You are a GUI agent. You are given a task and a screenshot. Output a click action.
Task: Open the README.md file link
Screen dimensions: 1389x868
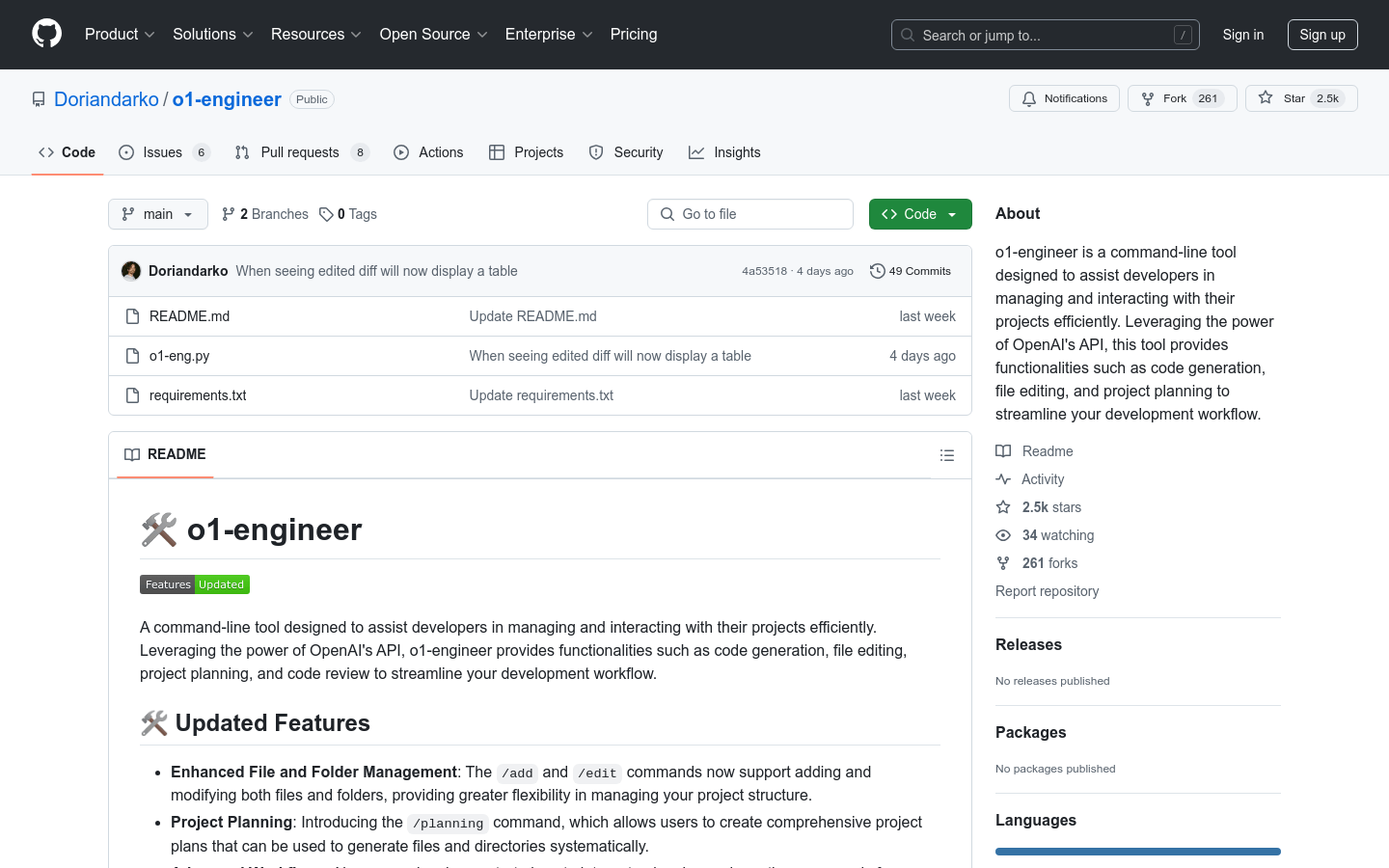point(189,316)
